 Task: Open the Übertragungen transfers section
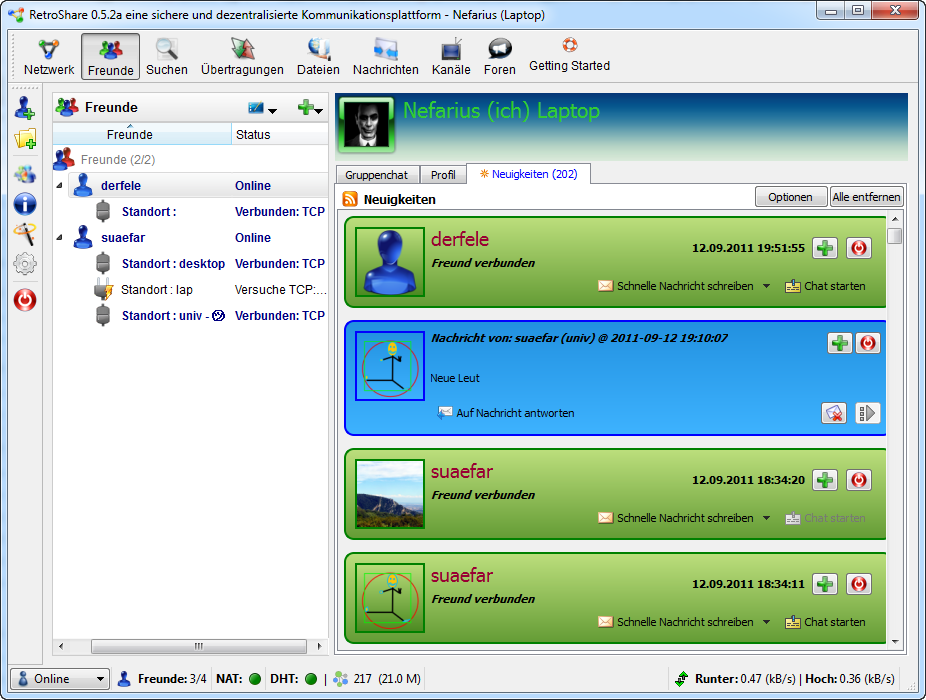pos(242,56)
